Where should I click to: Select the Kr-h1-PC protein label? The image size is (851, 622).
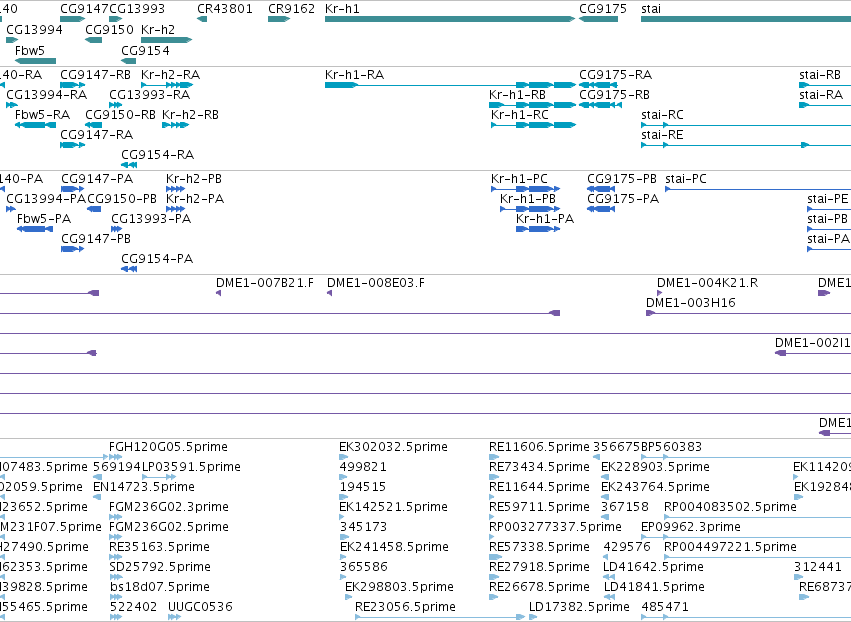[519, 179]
